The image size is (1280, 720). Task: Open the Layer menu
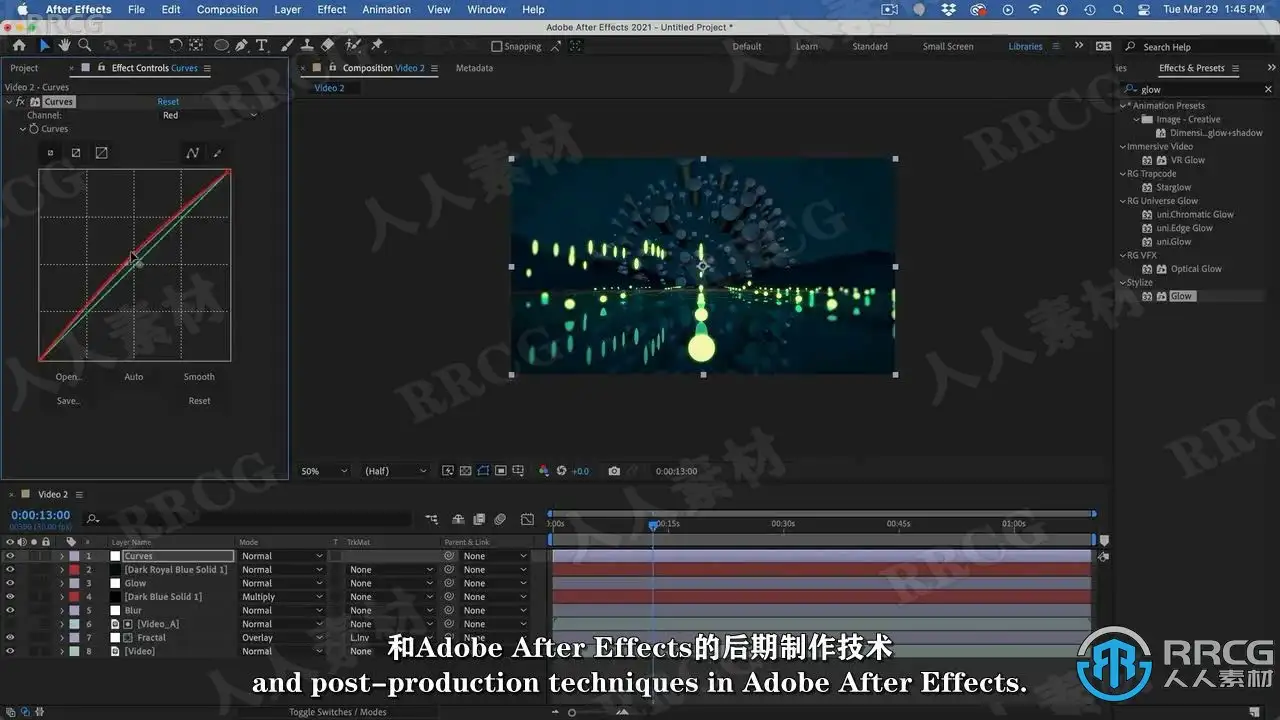[287, 10]
